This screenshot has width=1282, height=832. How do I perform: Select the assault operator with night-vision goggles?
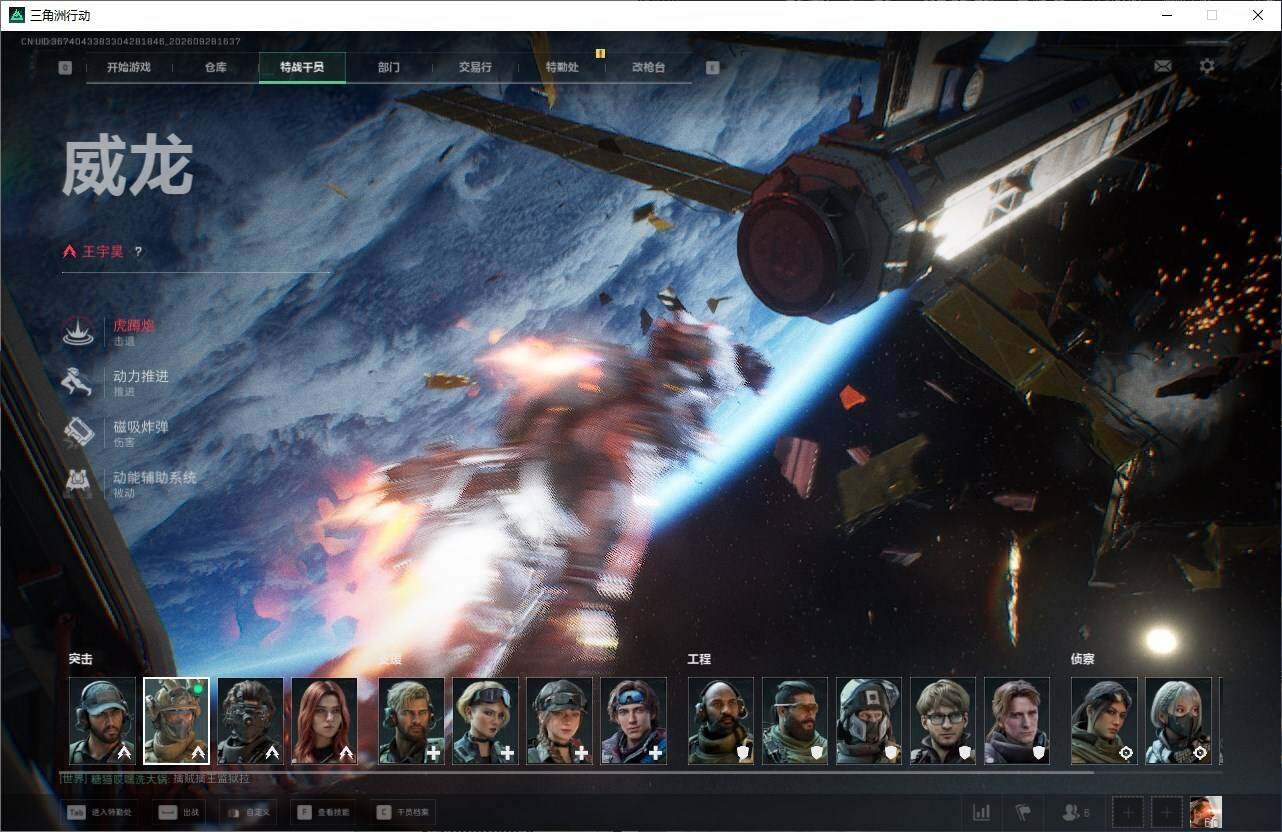click(250, 721)
